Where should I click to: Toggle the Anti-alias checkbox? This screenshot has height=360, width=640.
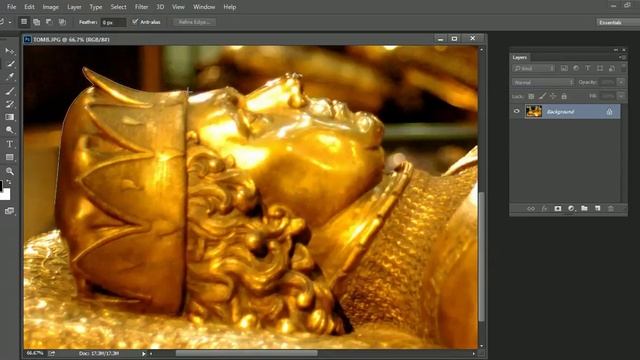135,22
